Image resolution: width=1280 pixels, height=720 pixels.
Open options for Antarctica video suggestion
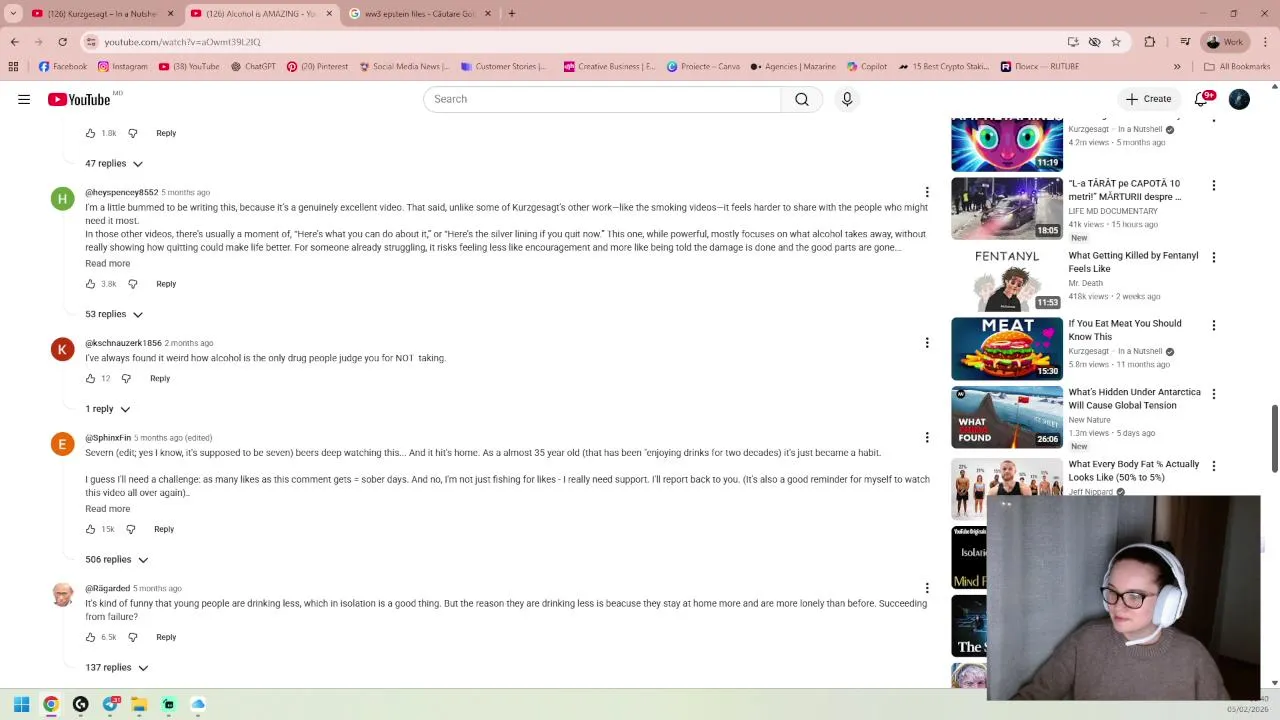(x=1214, y=394)
